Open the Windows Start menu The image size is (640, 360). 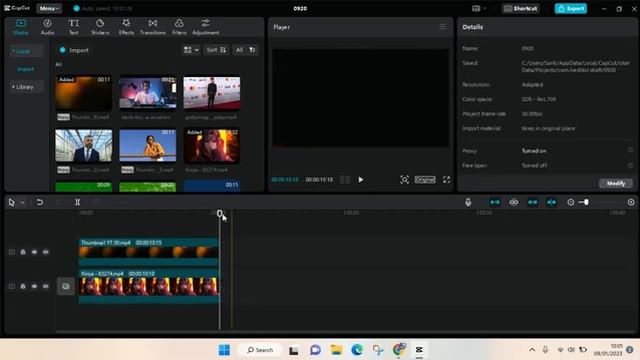tap(224, 350)
